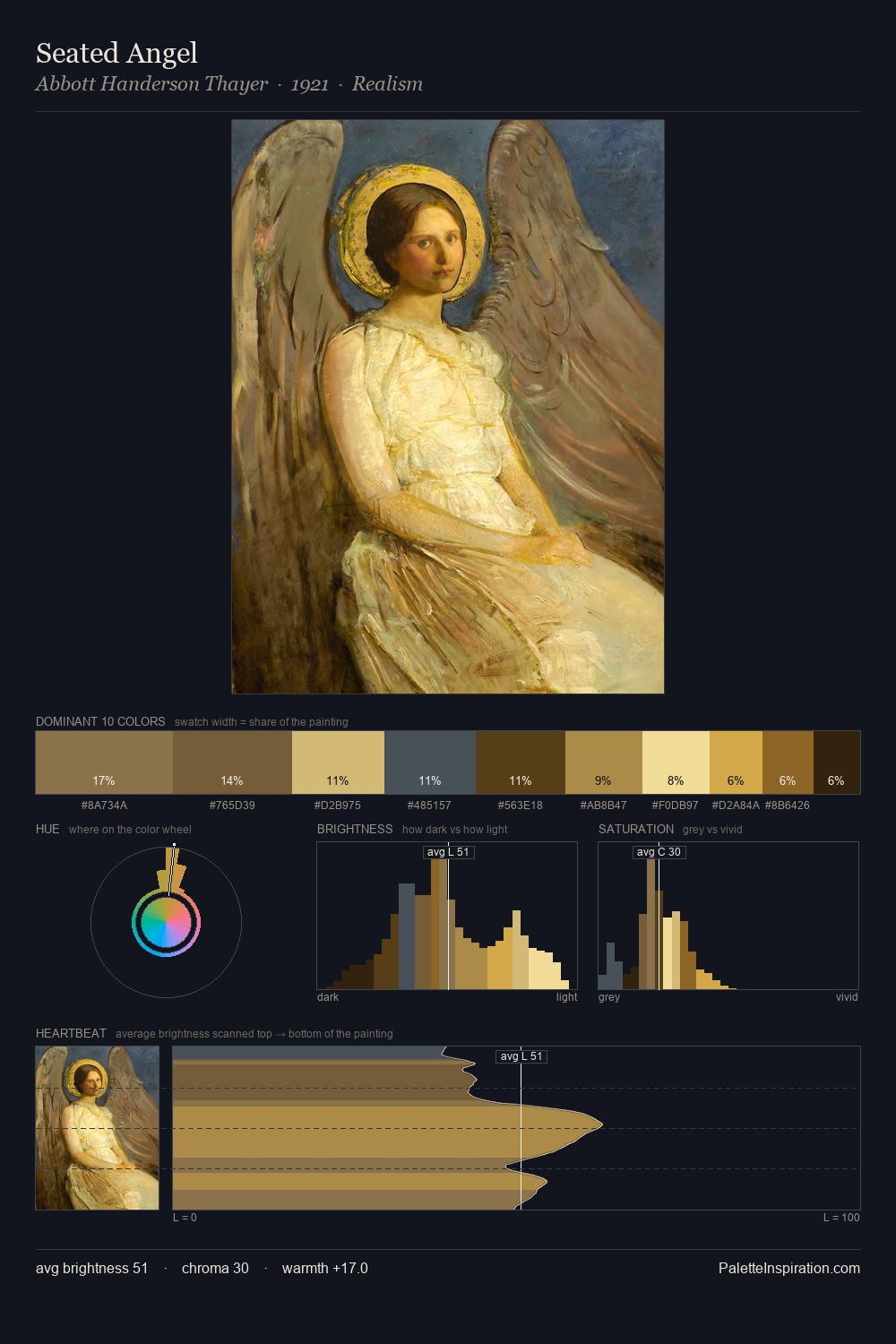Image resolution: width=896 pixels, height=1344 pixels.
Task: Click the '9%' share label
Action: point(604,780)
